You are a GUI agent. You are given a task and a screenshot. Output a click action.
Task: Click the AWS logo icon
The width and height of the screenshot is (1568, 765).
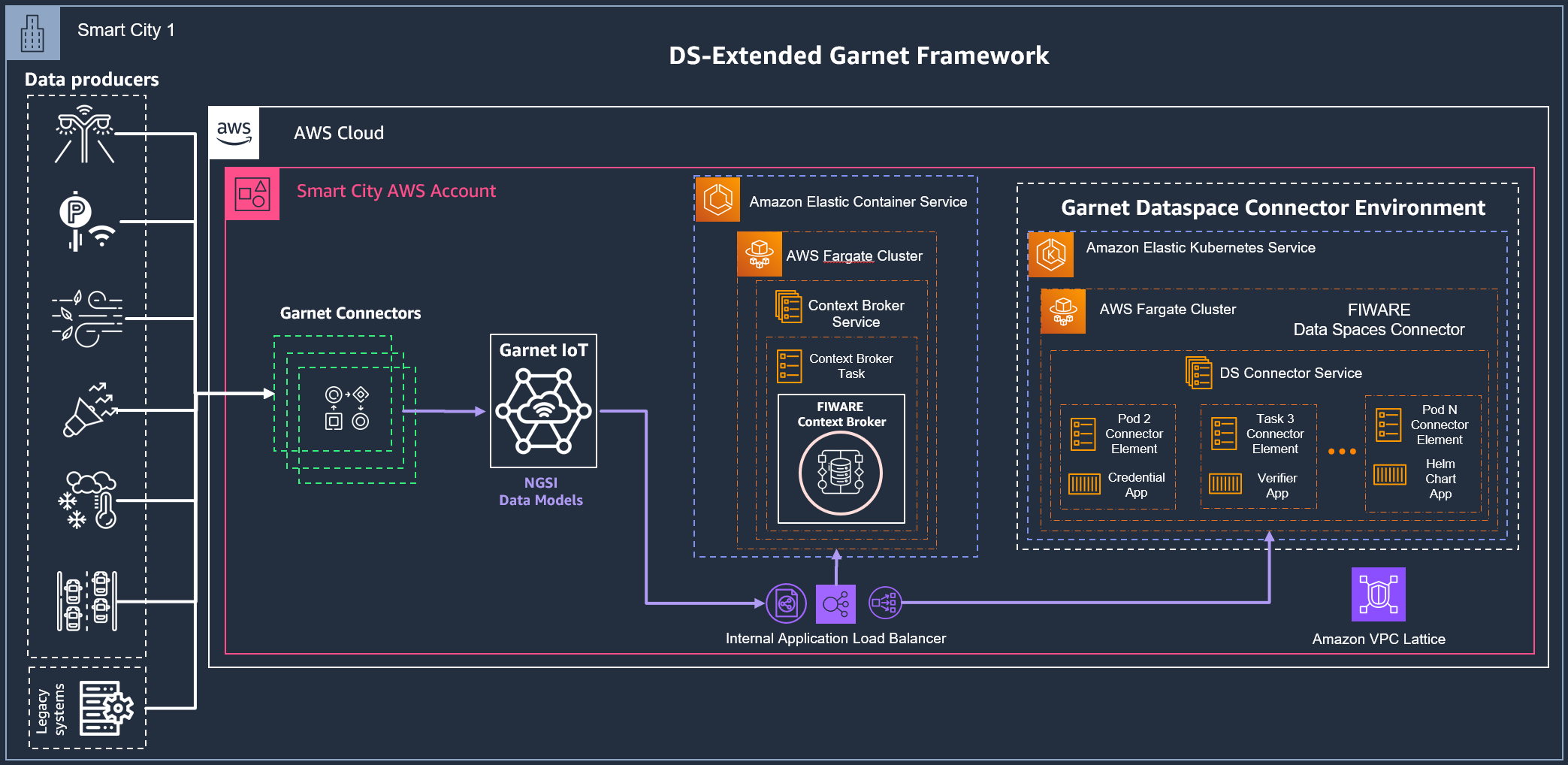point(234,133)
